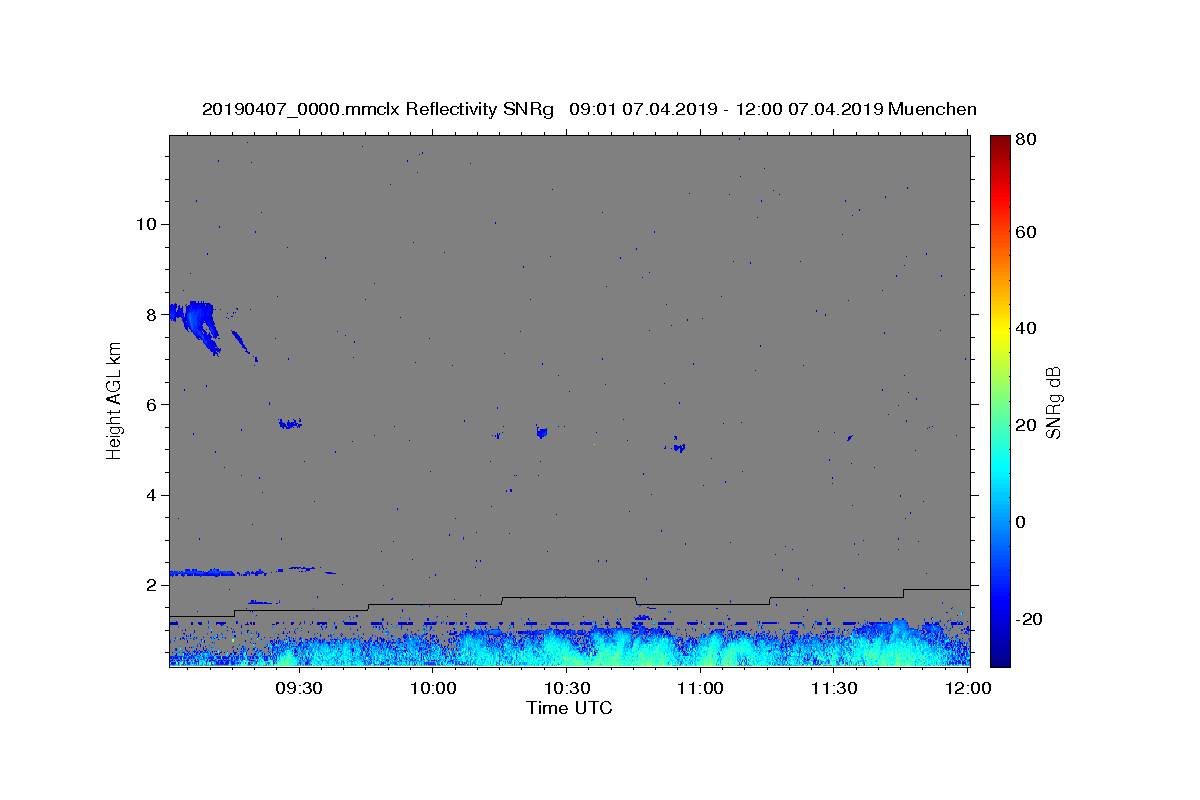Click the colorbar value 40
Image resolution: width=1200 pixels, height=800 pixels.
click(1028, 328)
